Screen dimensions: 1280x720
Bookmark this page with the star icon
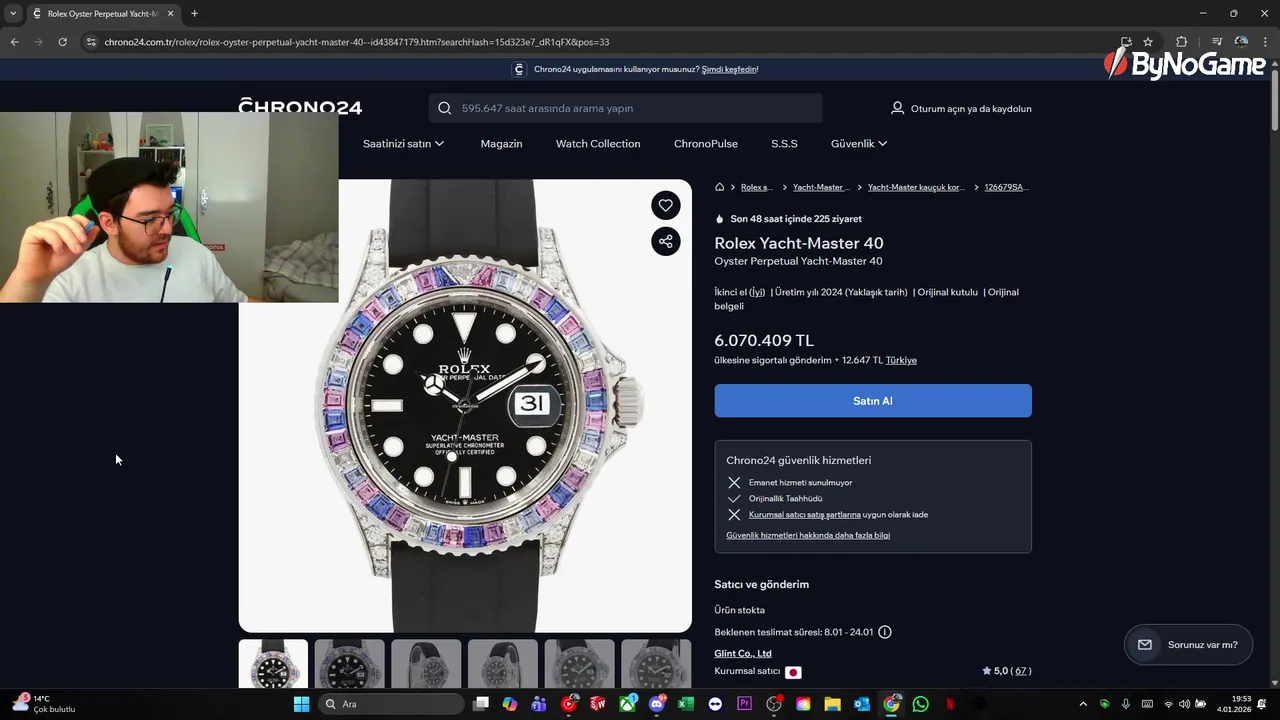click(x=1148, y=42)
